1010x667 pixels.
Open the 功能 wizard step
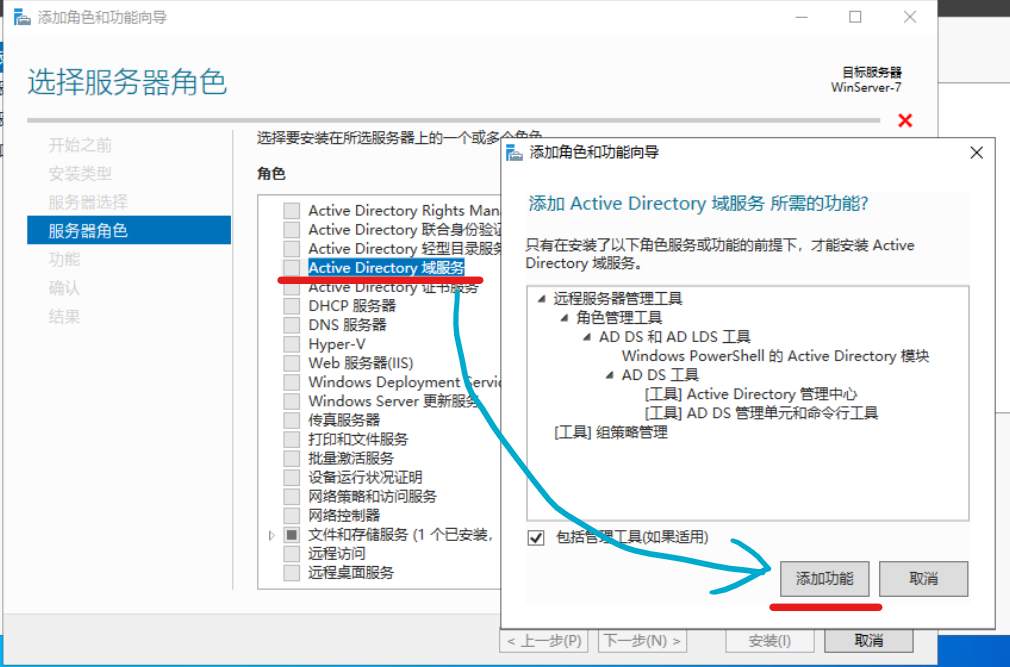point(64,259)
